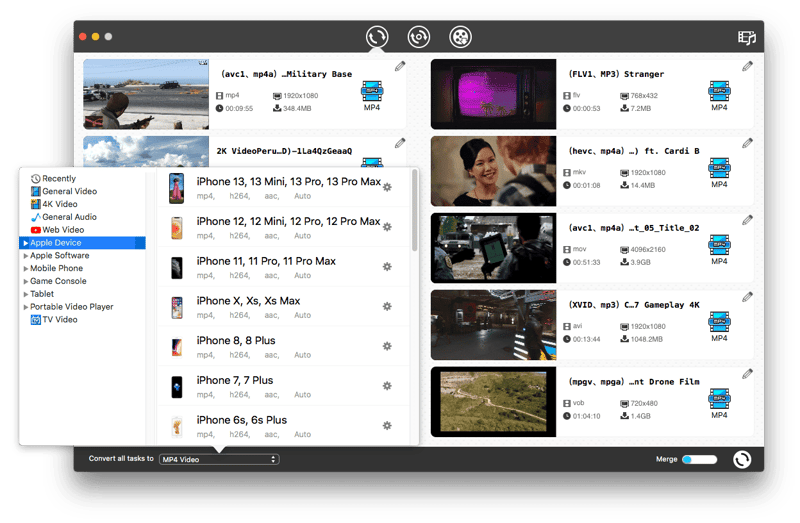This screenshot has height=523, width=800.
Task: Toggle the Merge switch
Action: click(x=700, y=459)
